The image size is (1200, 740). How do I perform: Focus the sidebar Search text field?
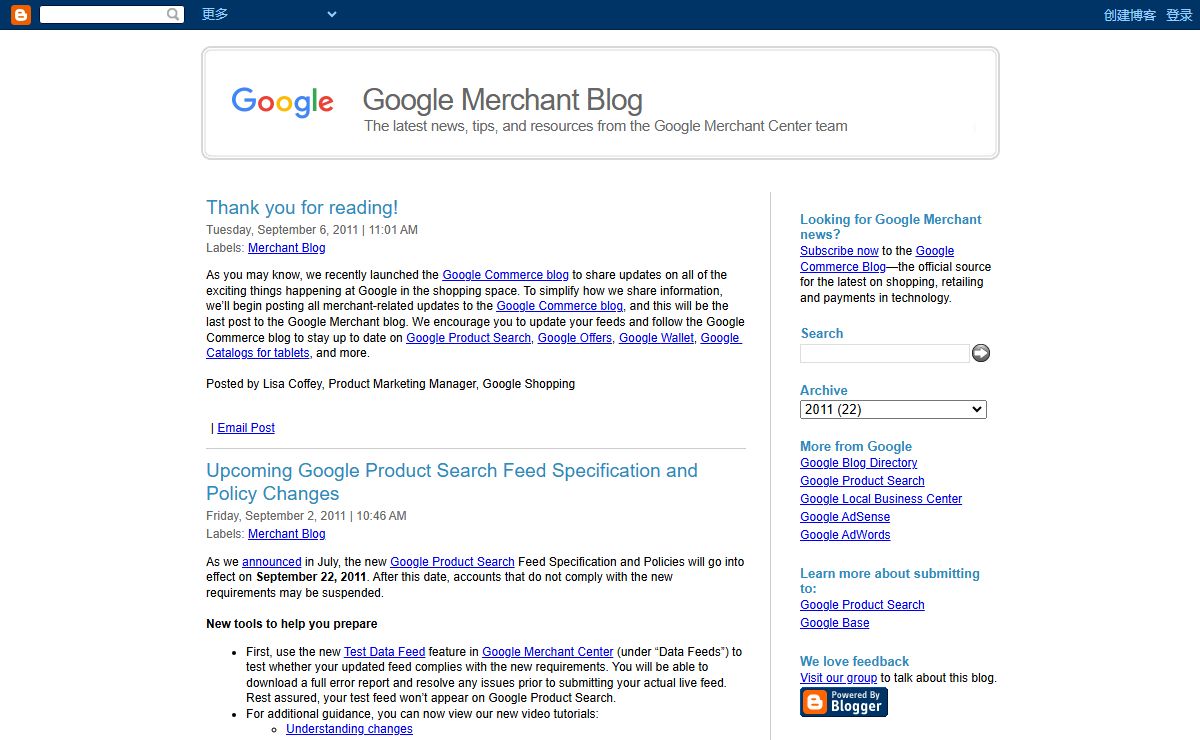tap(884, 353)
